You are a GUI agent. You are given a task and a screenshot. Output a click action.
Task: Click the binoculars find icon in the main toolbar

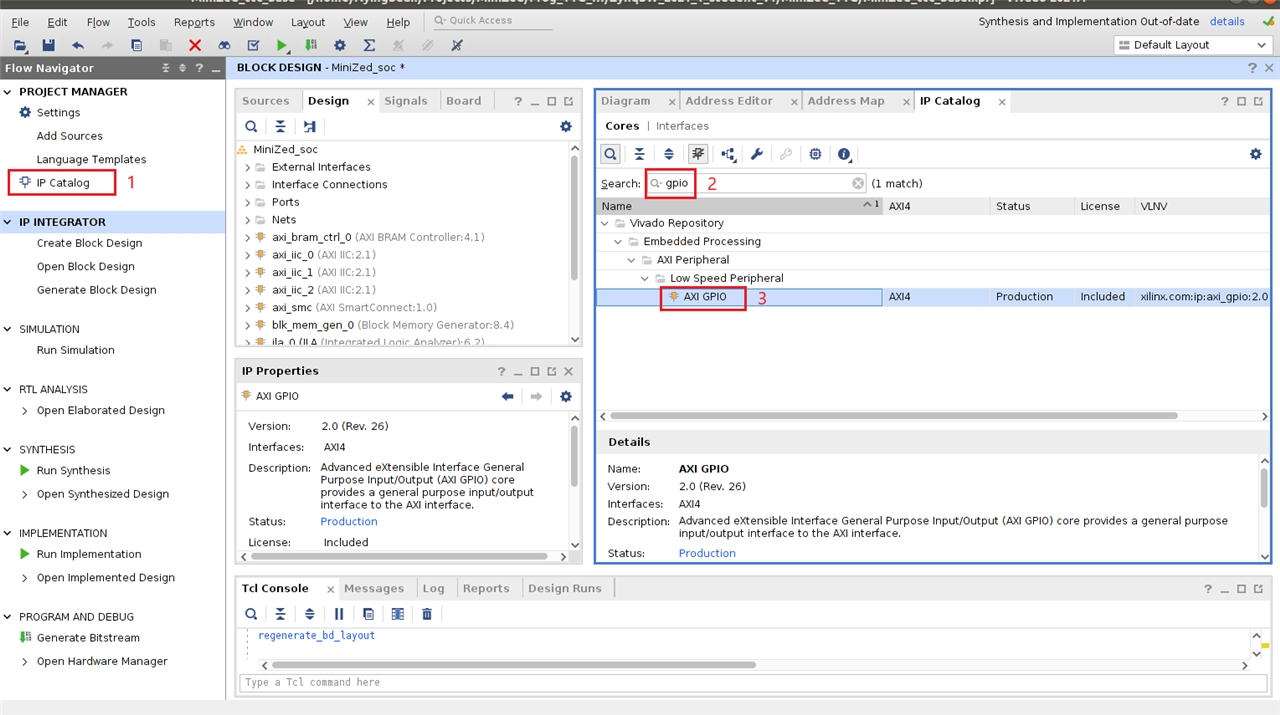[x=224, y=45]
